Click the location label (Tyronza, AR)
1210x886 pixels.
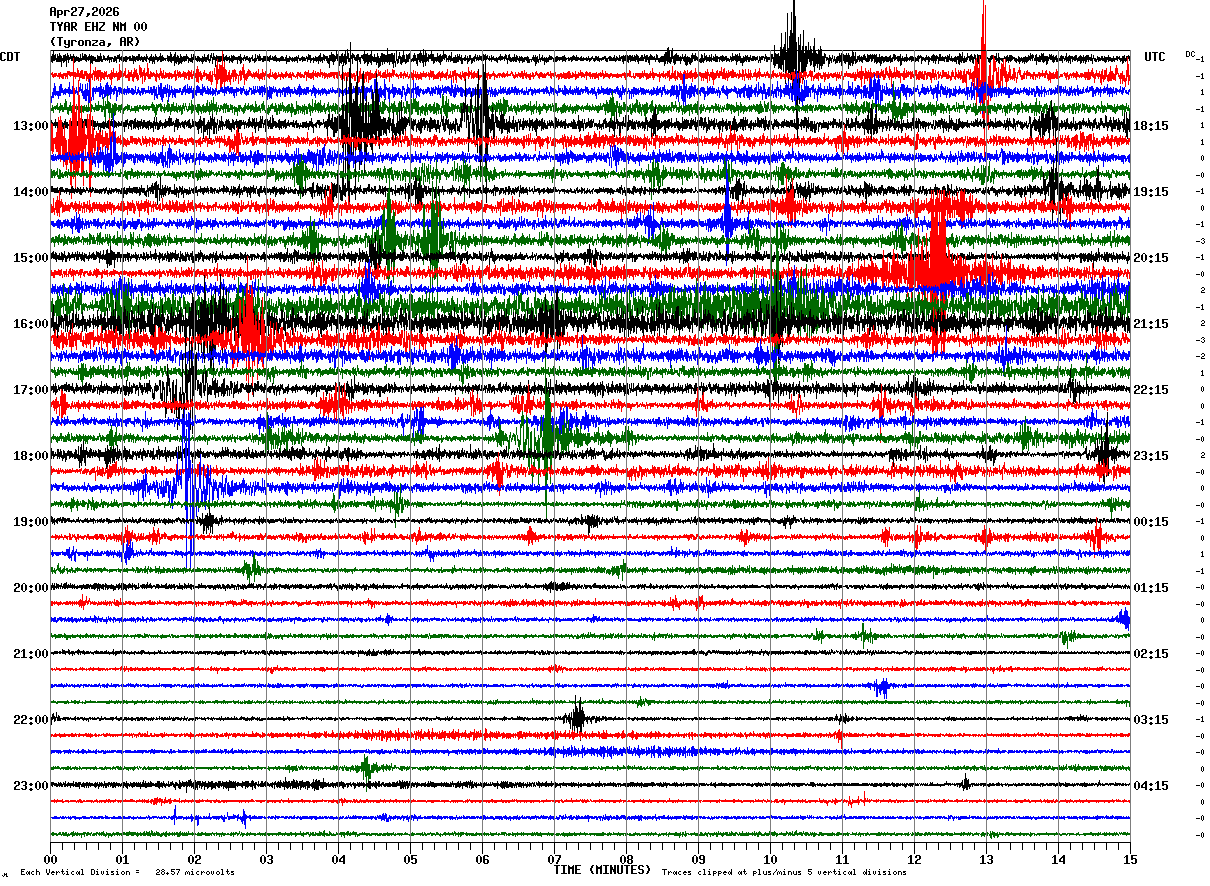coord(95,42)
